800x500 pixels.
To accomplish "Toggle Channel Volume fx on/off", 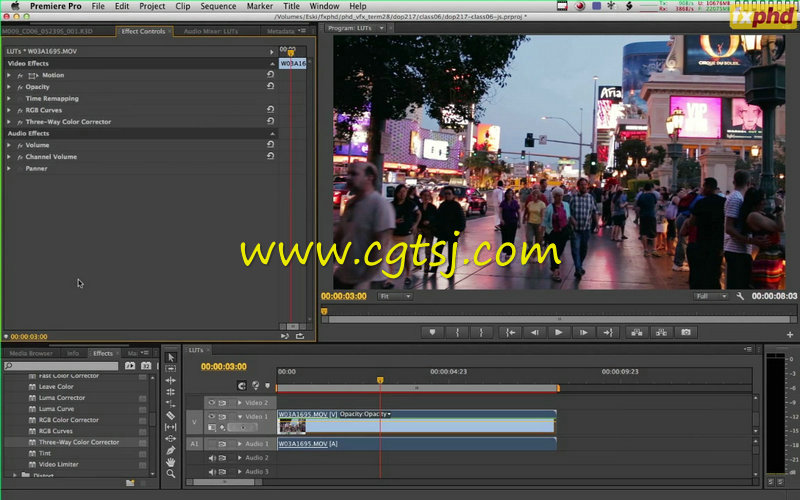I will coord(20,157).
